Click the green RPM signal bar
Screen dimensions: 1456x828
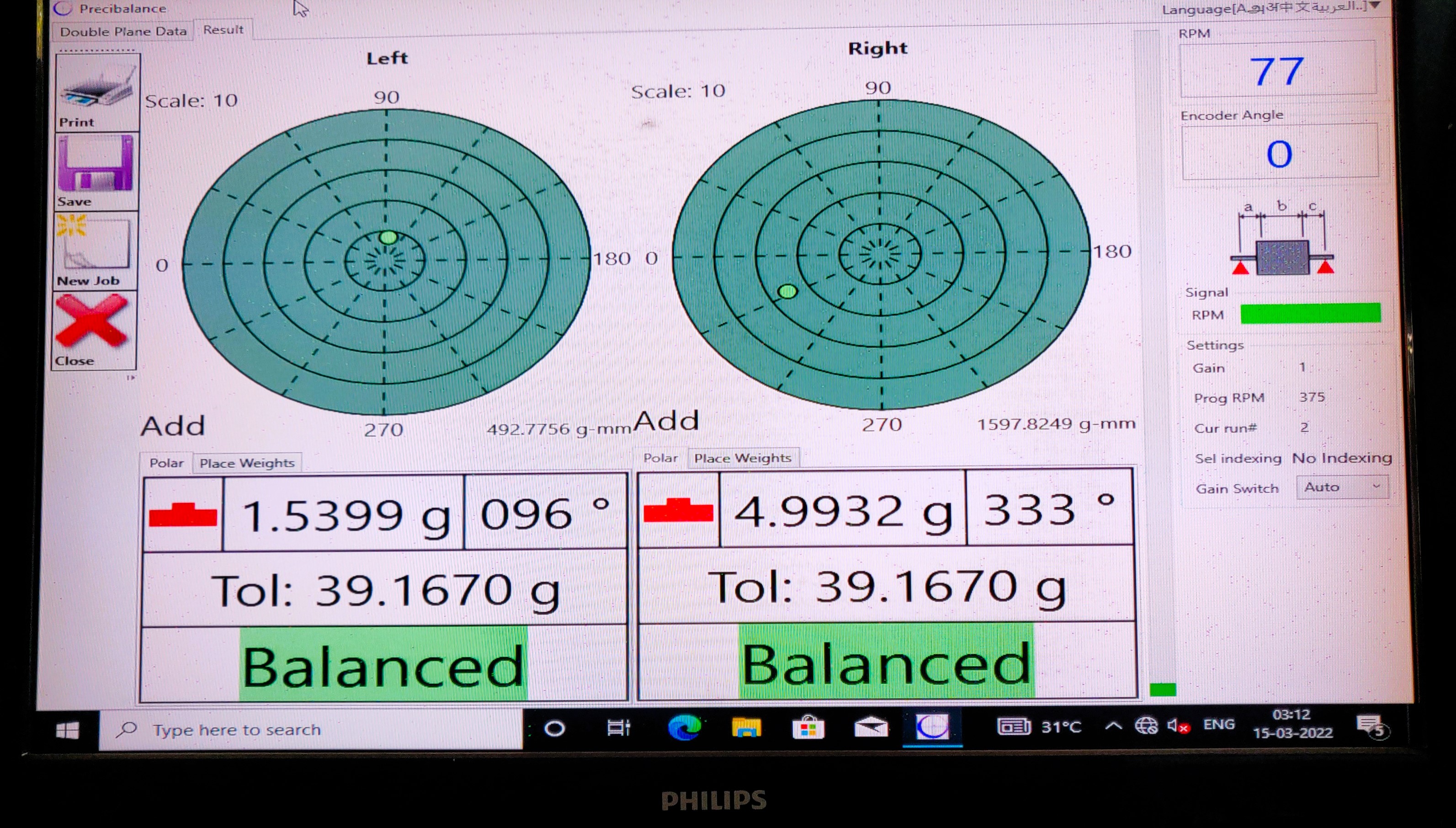point(1310,313)
